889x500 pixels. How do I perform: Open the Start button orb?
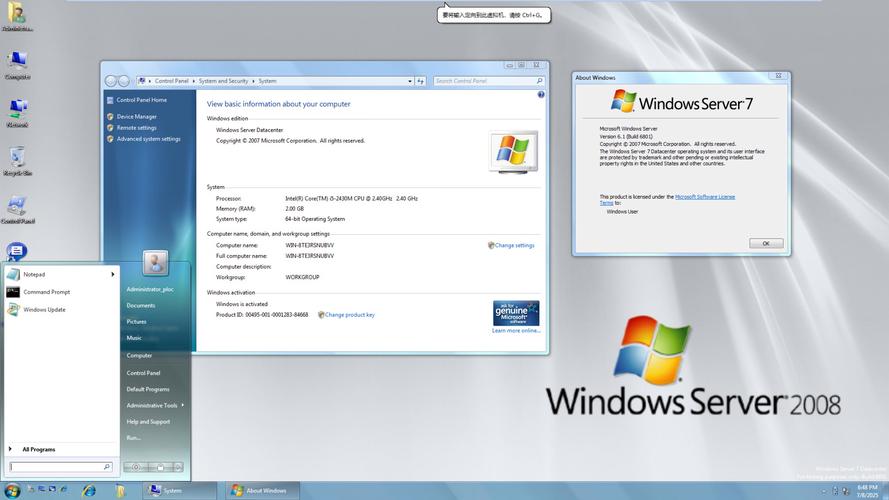(x=12, y=490)
